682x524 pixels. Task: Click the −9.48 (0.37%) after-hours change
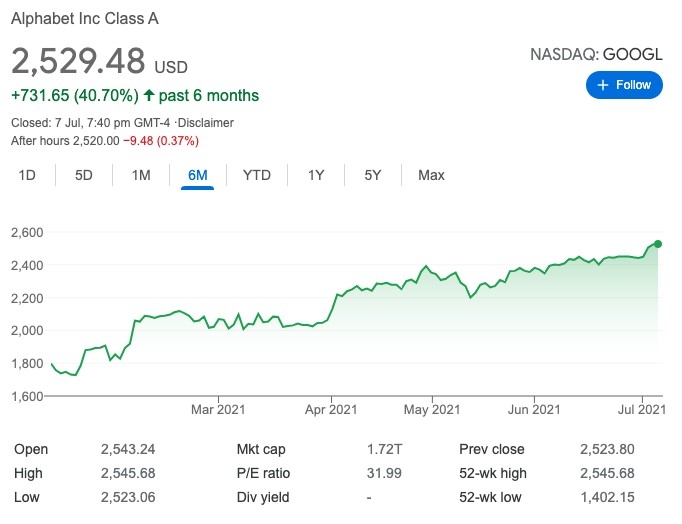[x=161, y=141]
